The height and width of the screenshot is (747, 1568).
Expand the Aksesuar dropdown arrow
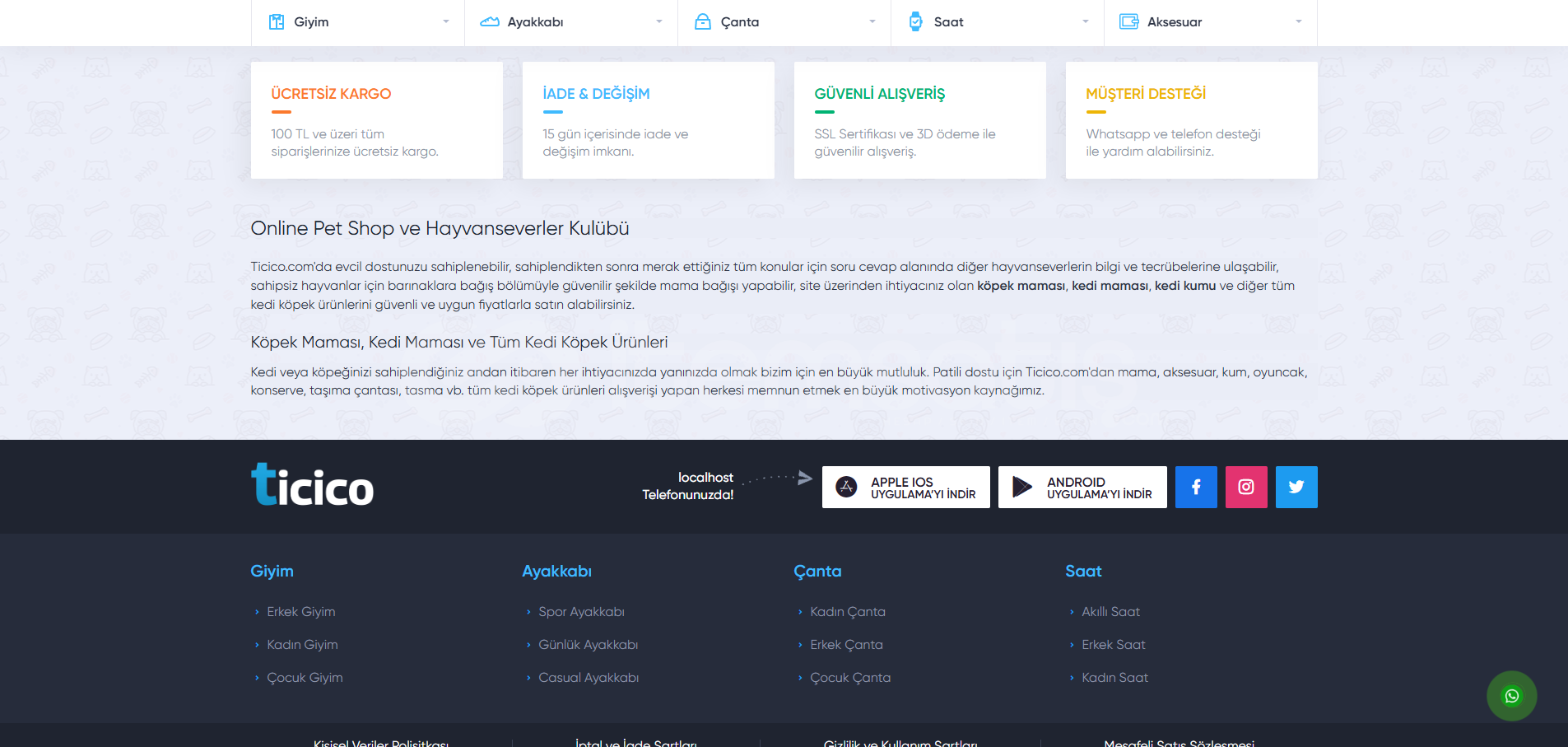coord(1299,22)
